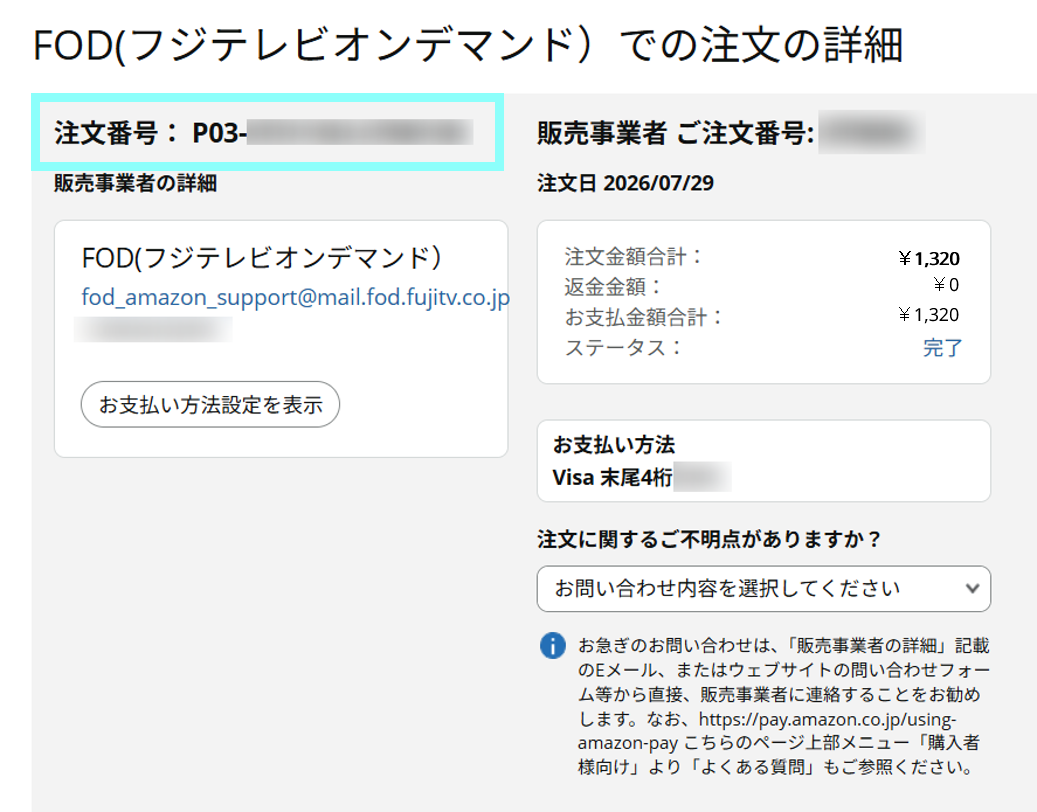
Task: Click 注文に関するご不明点がありますか？ heading
Action: point(709,539)
